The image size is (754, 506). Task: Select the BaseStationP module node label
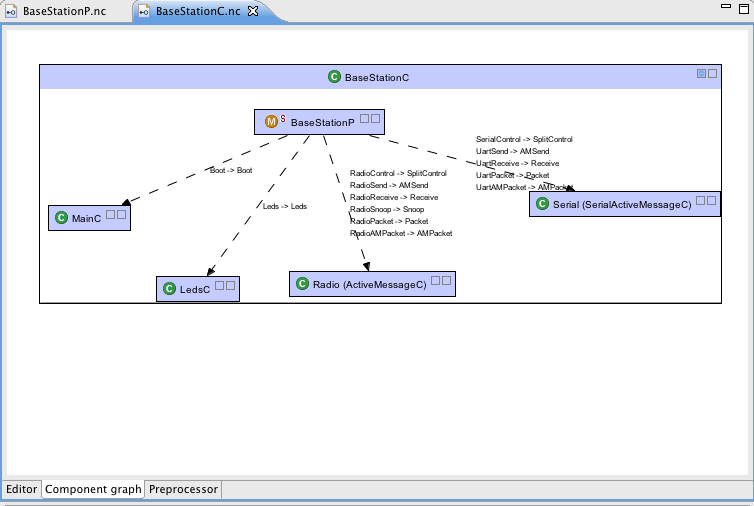322,123
